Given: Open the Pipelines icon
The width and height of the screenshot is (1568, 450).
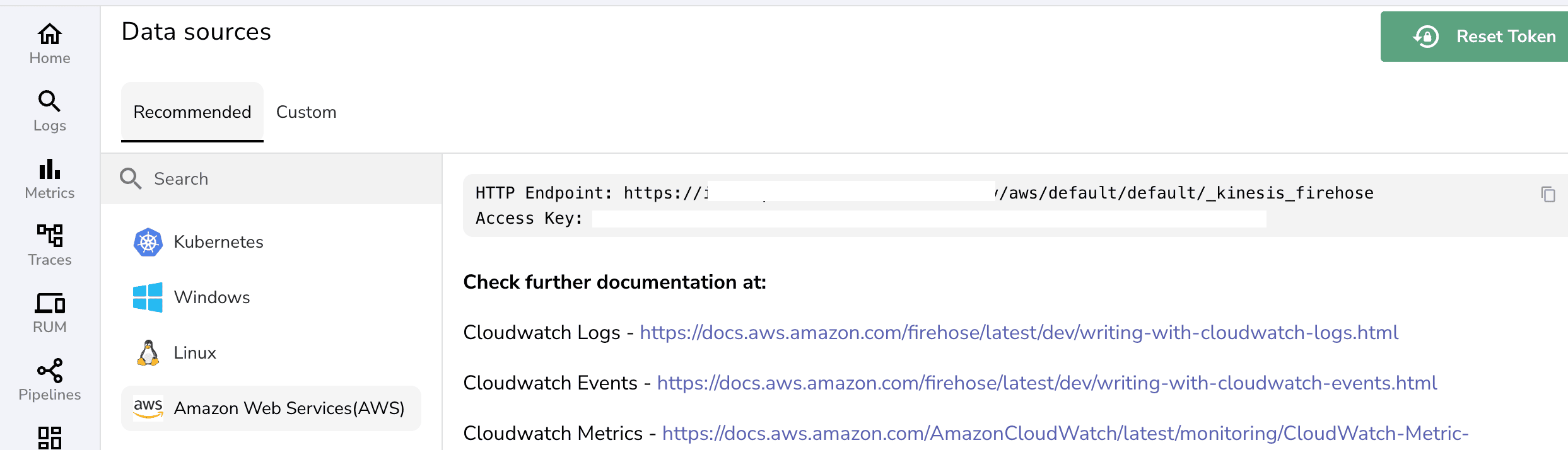Looking at the screenshot, I should pos(49,371).
